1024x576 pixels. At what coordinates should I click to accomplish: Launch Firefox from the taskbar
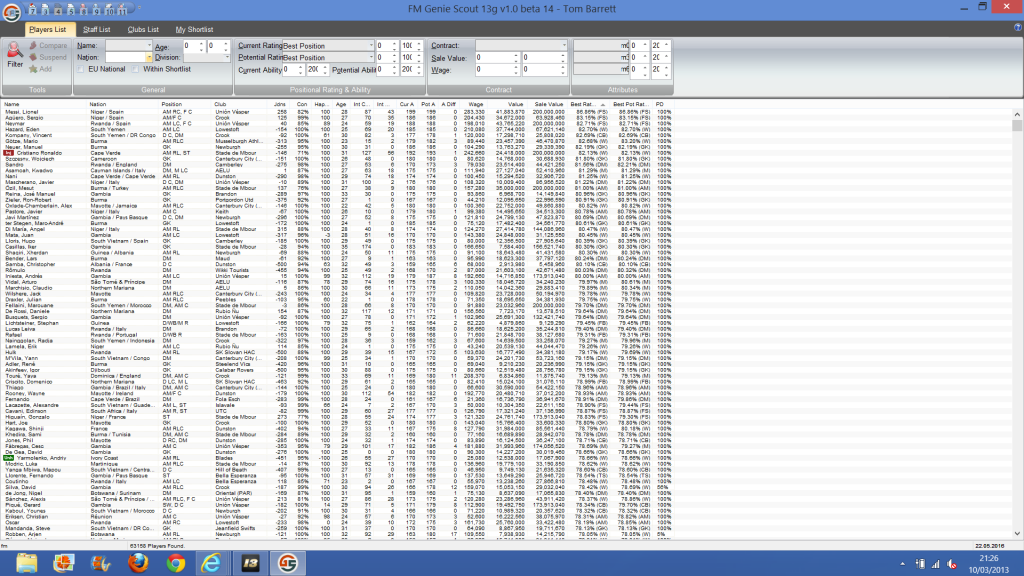tap(138, 563)
